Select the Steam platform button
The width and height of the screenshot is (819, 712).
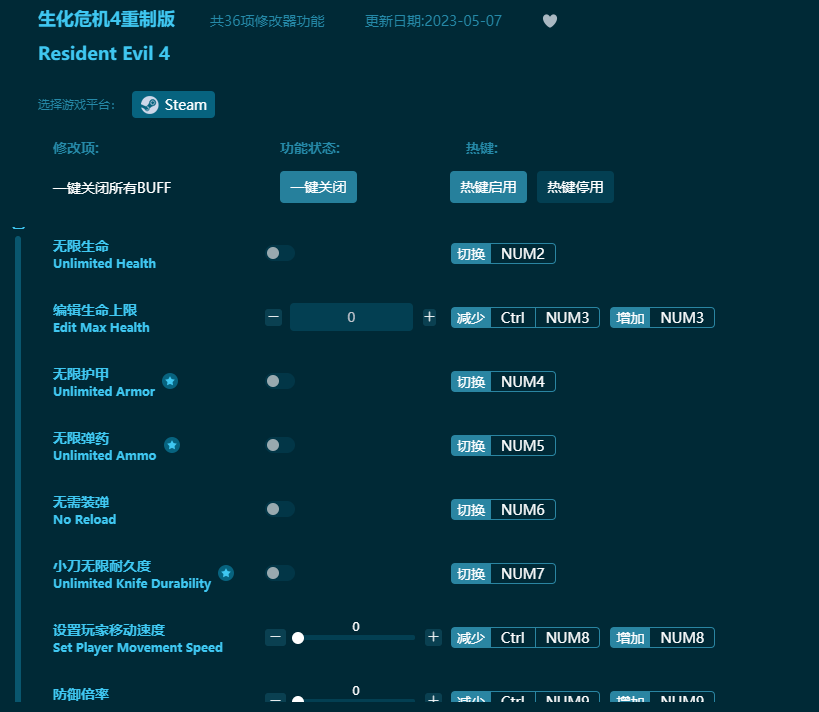click(x=173, y=104)
